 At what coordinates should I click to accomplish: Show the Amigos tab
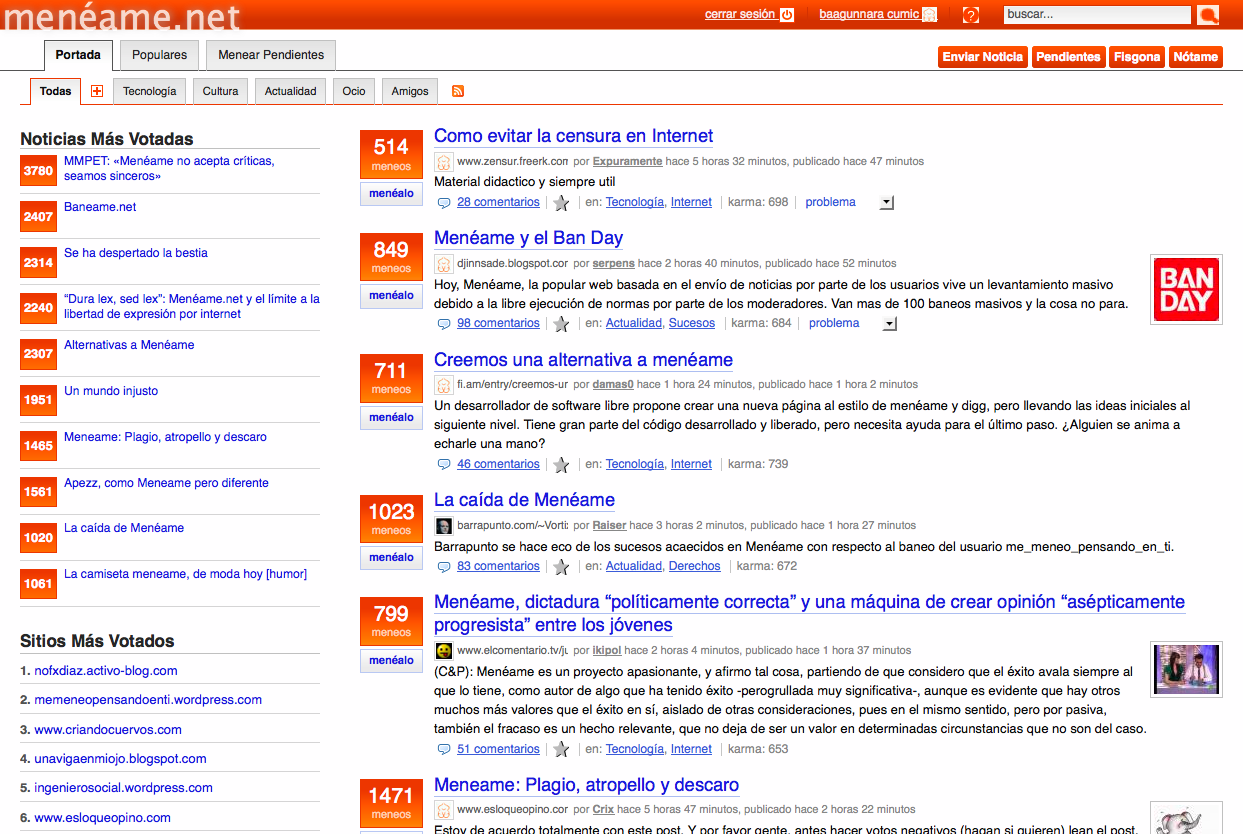[410, 91]
